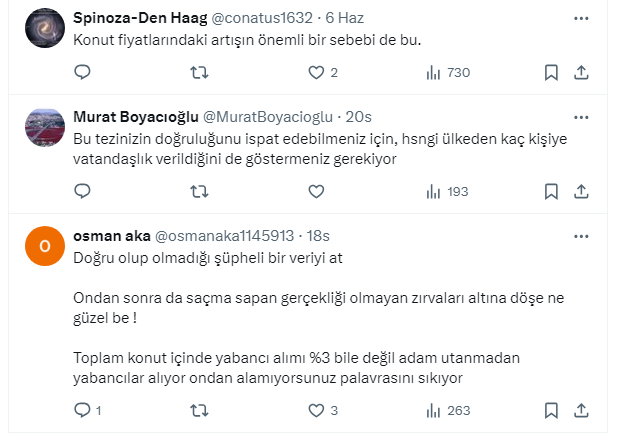Retweet Spinoza-Den Haag's post

(x=199, y=72)
